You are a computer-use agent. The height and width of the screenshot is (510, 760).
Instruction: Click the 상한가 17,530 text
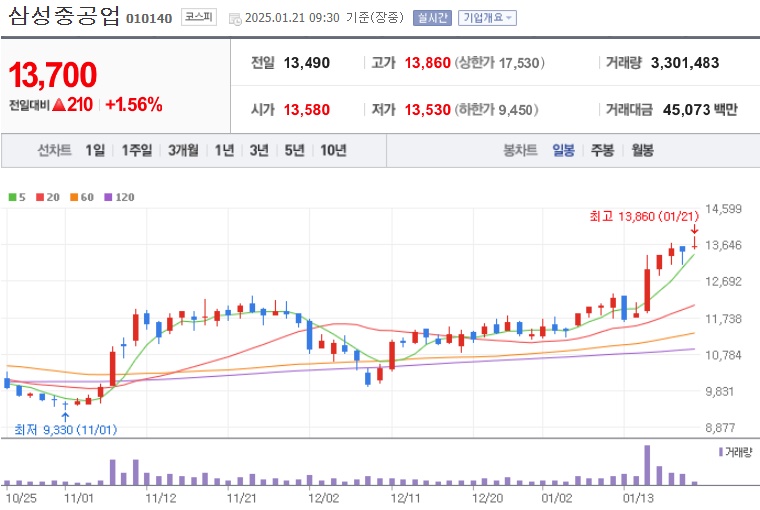point(499,63)
